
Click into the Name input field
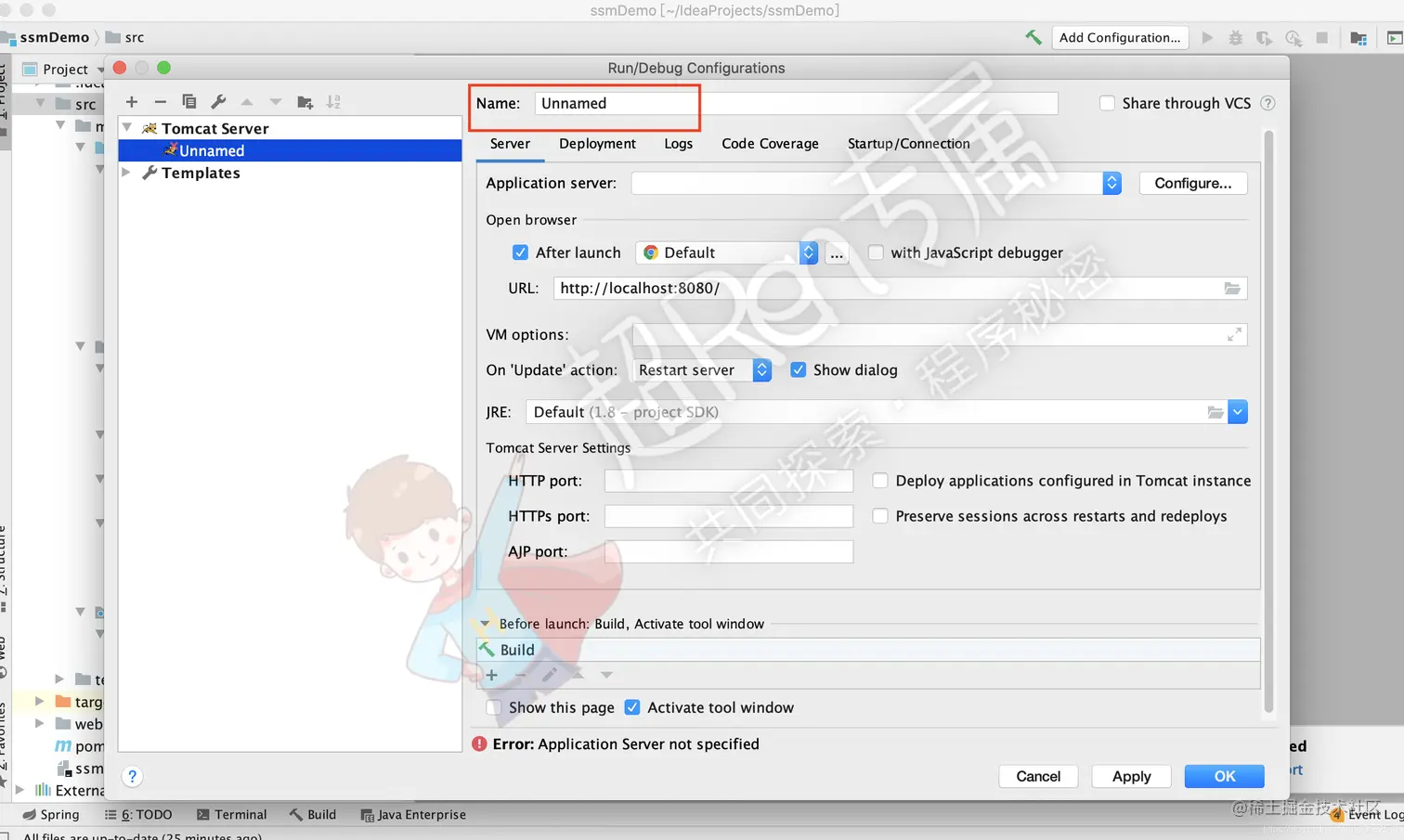[x=796, y=103]
